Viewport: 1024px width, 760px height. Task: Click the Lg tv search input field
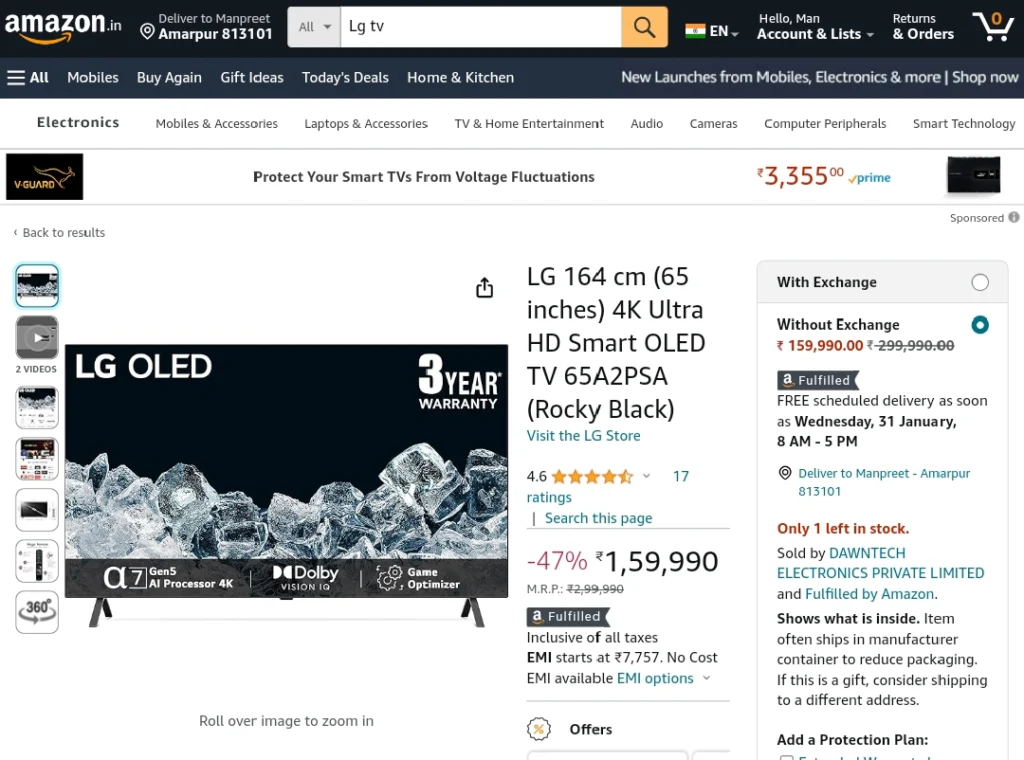481,27
